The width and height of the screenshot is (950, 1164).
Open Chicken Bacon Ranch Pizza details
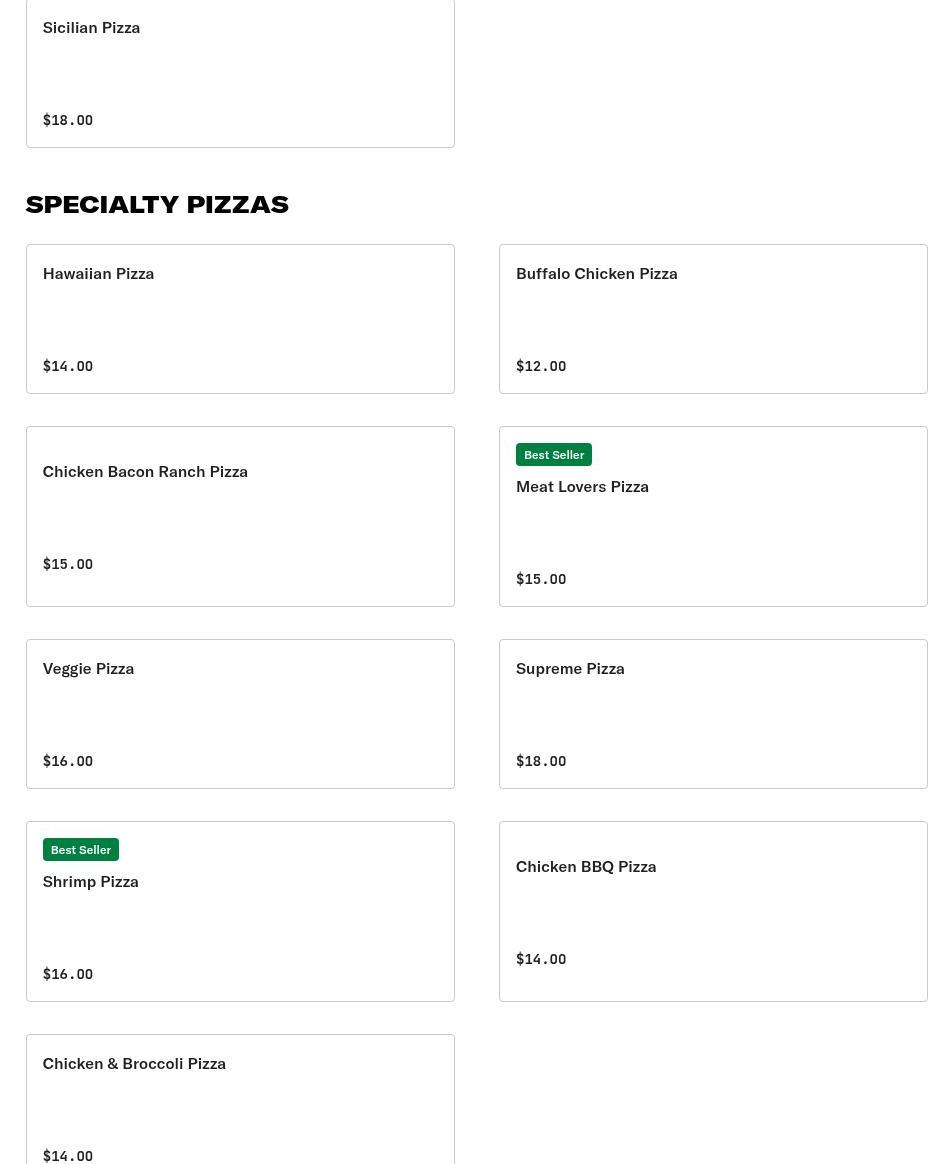click(240, 516)
